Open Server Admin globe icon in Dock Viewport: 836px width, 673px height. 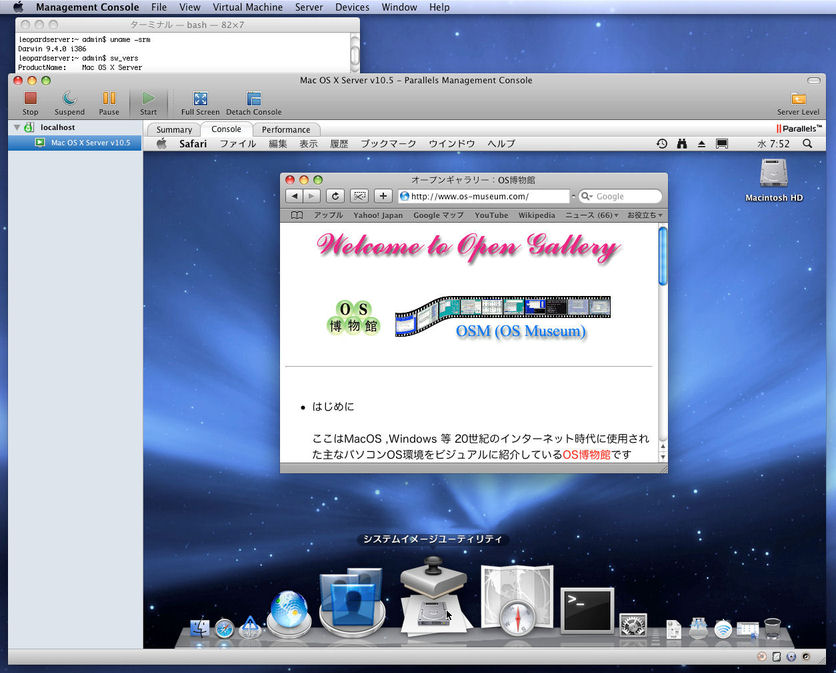(x=289, y=613)
